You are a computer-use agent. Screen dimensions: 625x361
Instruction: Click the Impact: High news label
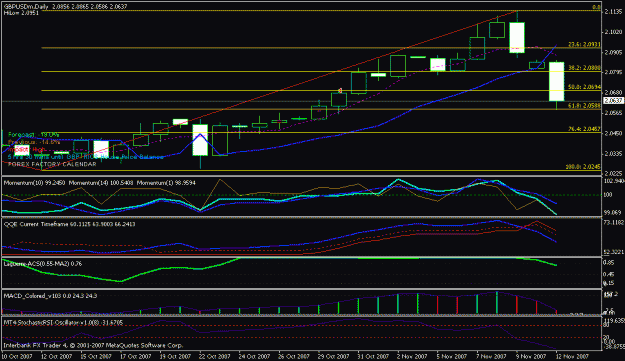(27, 149)
